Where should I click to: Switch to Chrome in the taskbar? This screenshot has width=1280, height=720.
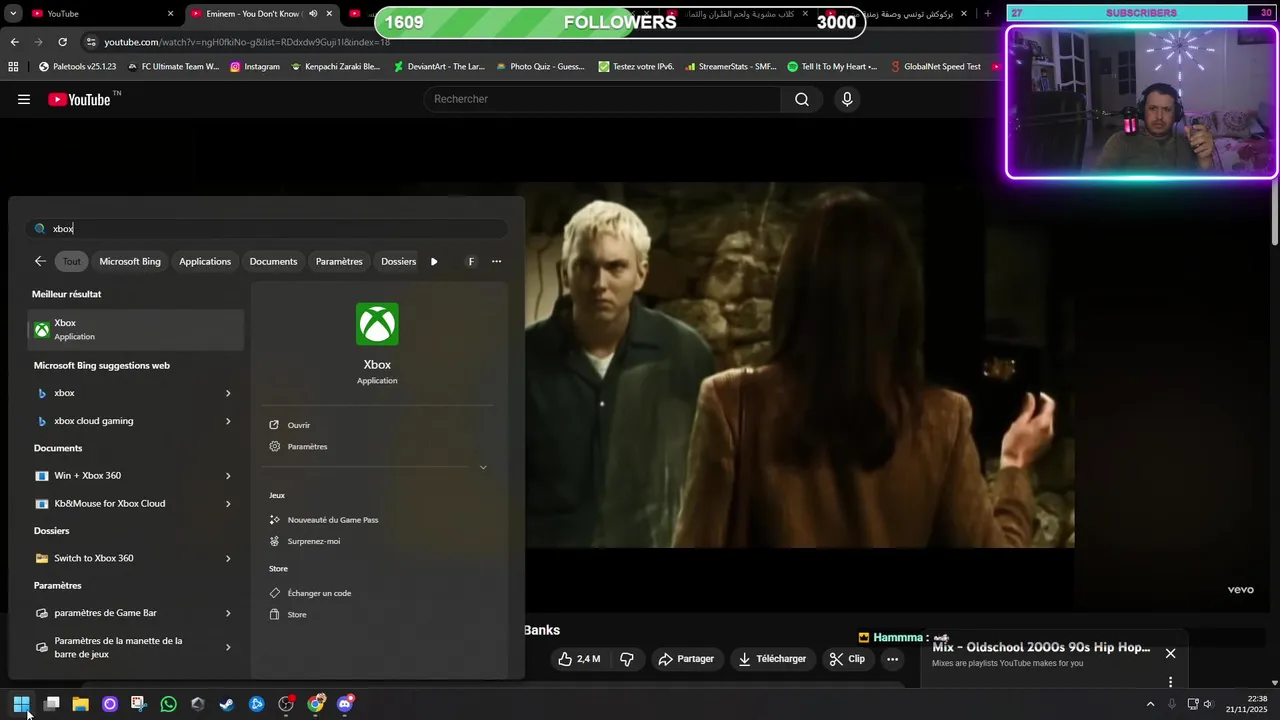point(316,704)
